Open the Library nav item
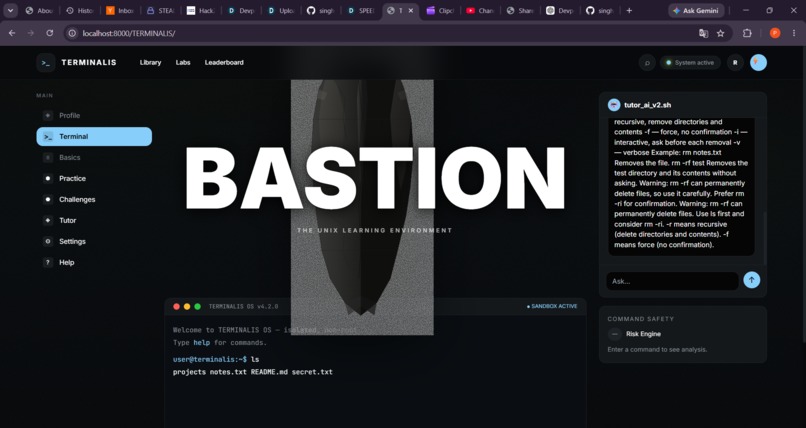 coord(150,63)
